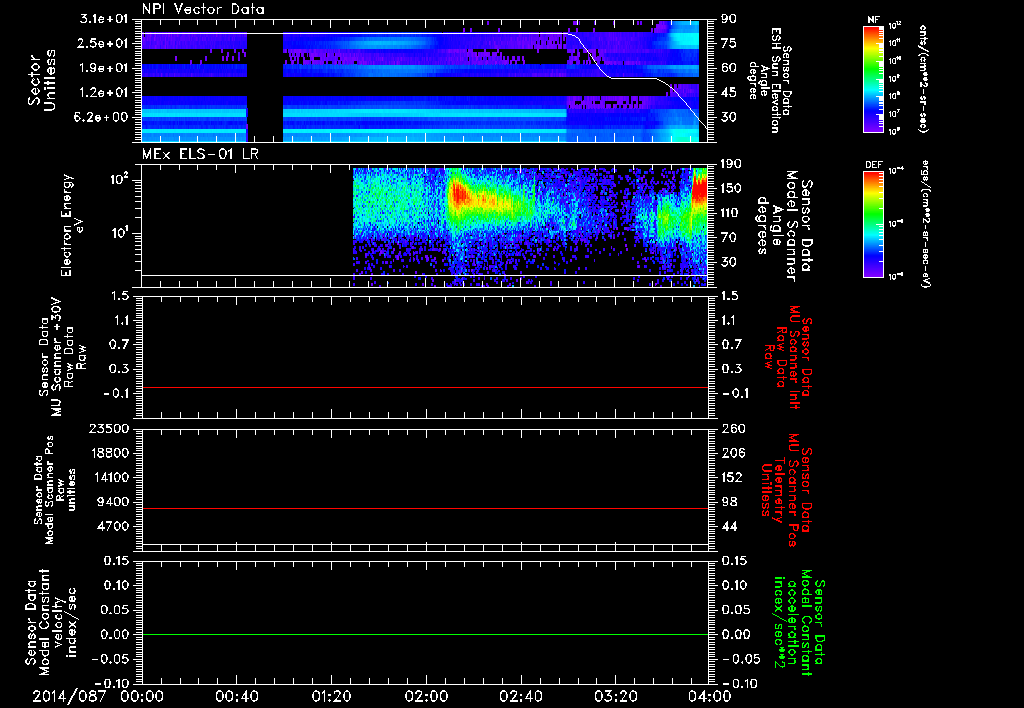Click the black data gap in NPI panel
Screen dimensions: 1024x708
point(265,87)
